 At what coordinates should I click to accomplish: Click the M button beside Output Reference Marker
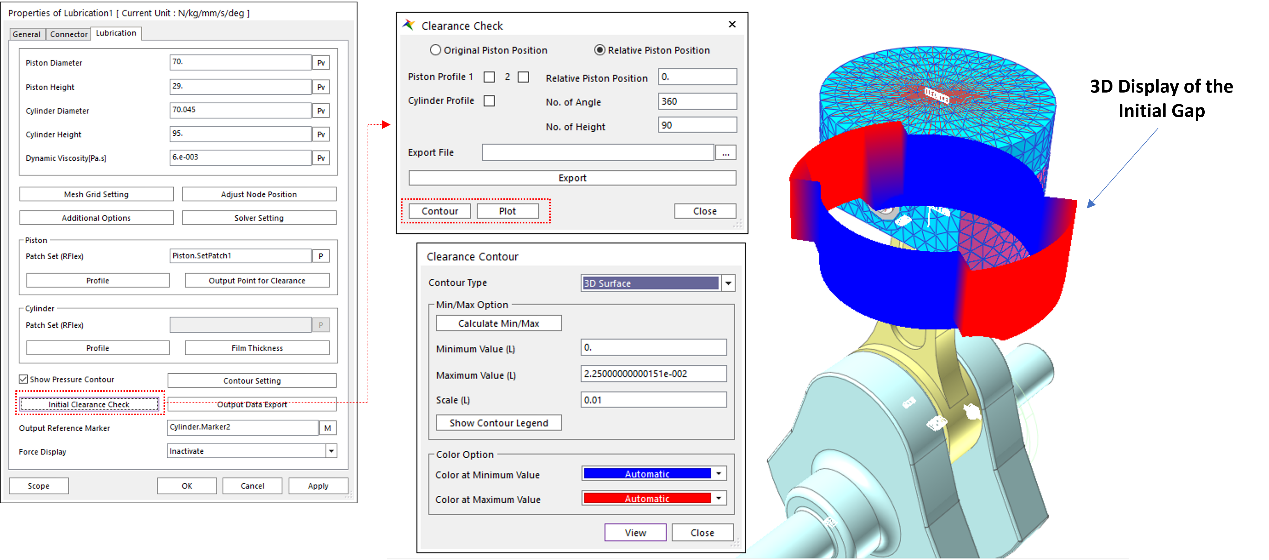[327, 428]
